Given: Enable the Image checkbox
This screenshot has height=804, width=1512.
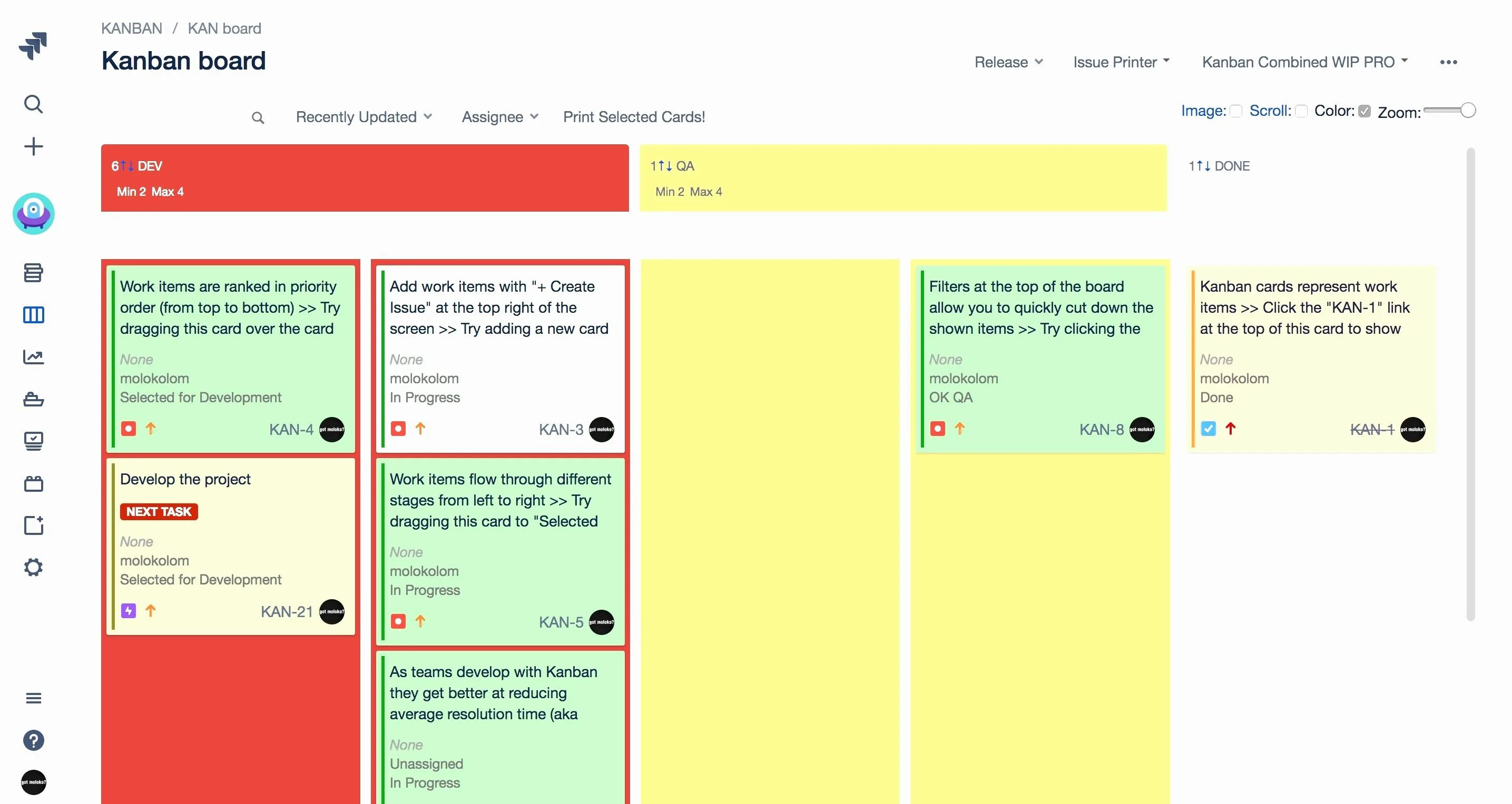Looking at the screenshot, I should pyautogui.click(x=1236, y=111).
